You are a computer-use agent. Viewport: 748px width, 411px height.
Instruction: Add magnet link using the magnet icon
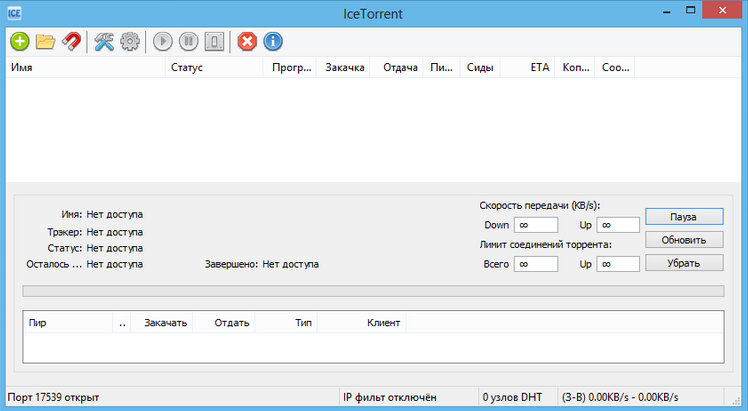point(71,41)
